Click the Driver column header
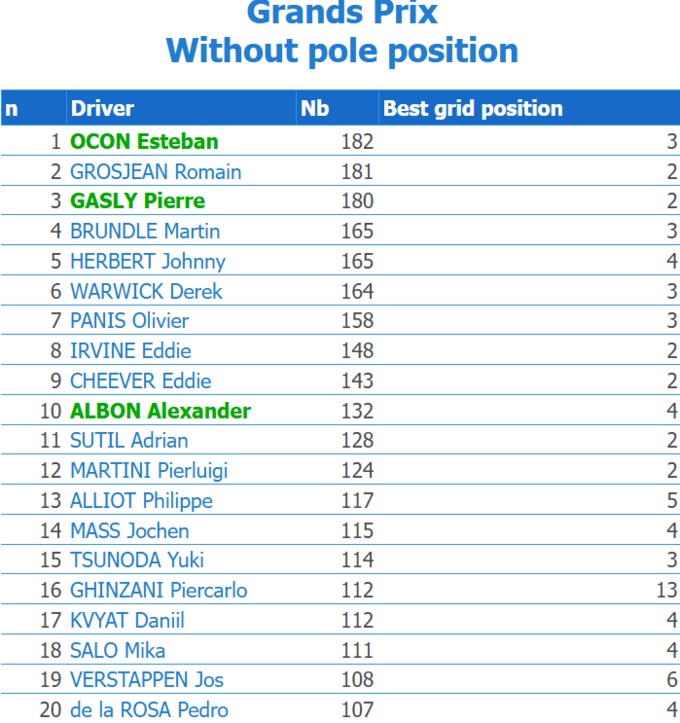This screenshot has width=680, height=723. (102, 109)
